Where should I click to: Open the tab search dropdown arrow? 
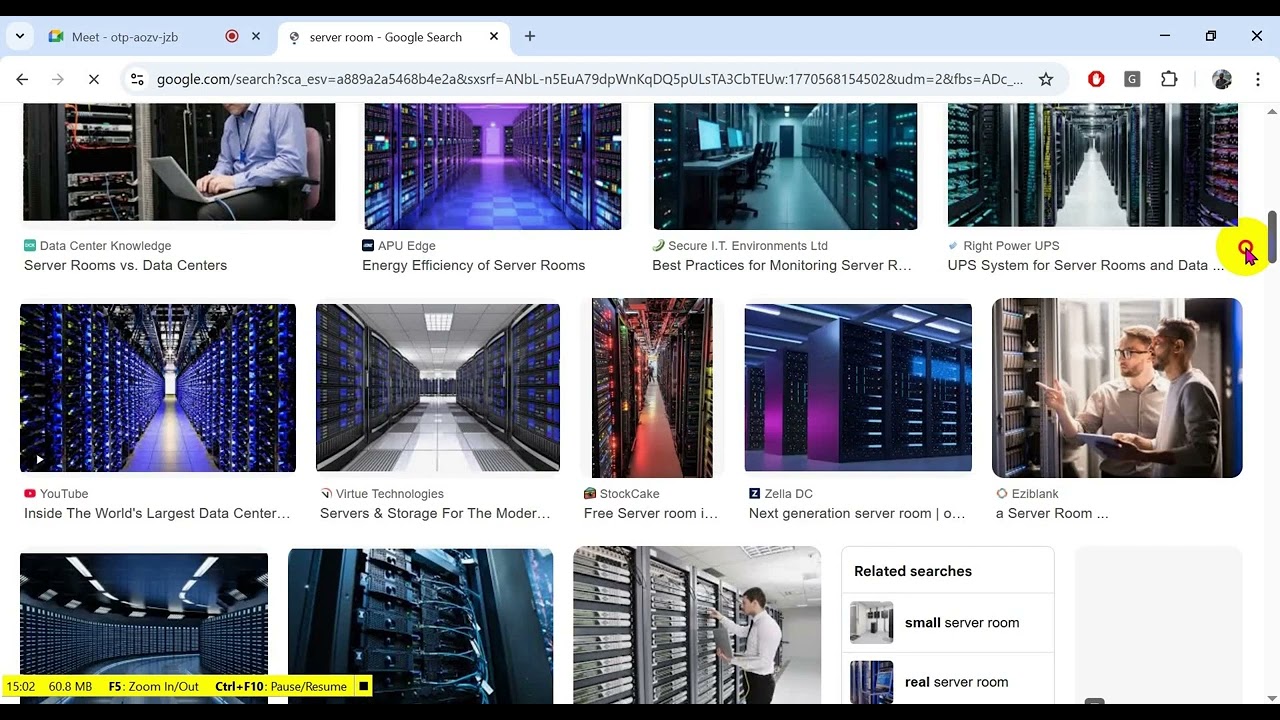(x=19, y=37)
